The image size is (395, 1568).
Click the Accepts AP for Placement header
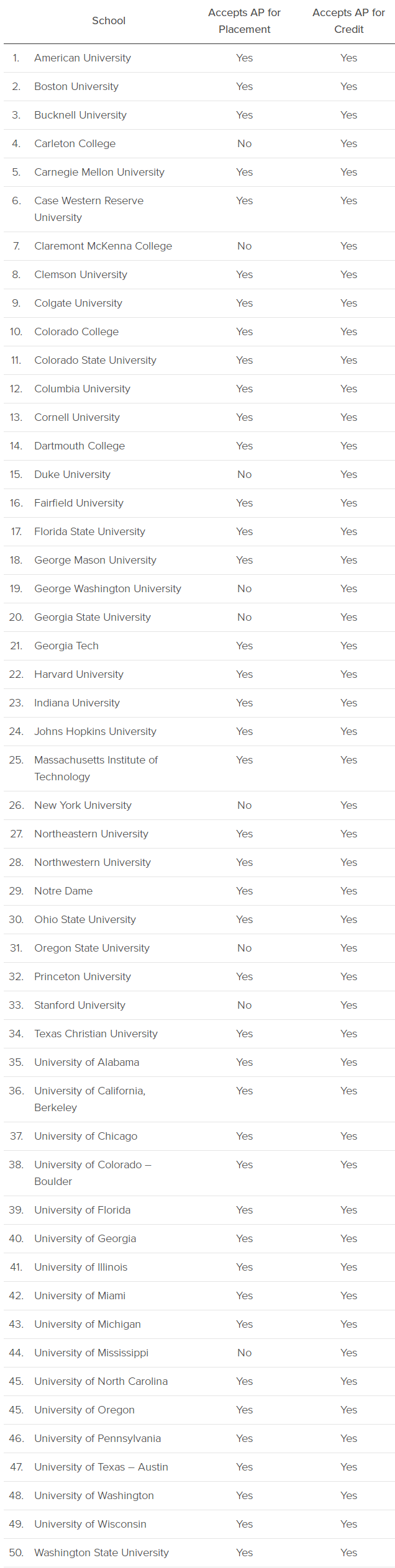click(244, 20)
